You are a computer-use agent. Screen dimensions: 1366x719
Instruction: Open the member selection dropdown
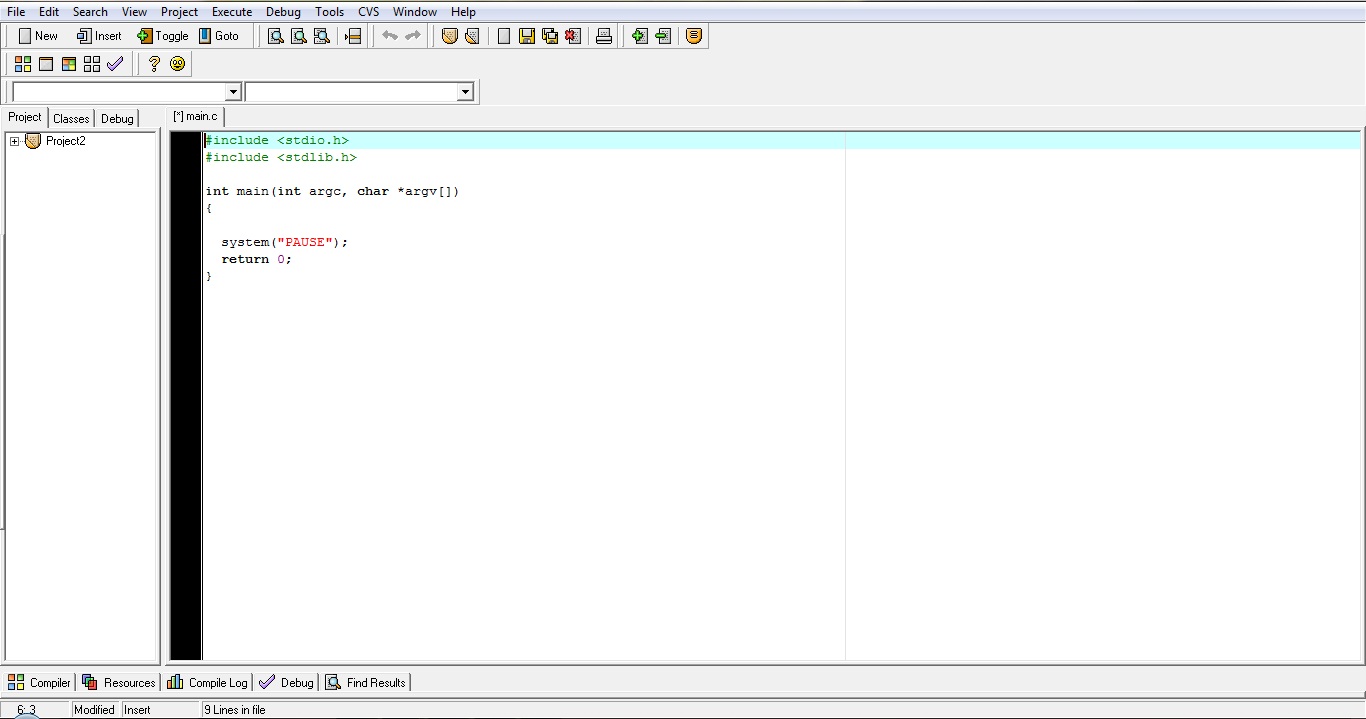[x=464, y=91]
